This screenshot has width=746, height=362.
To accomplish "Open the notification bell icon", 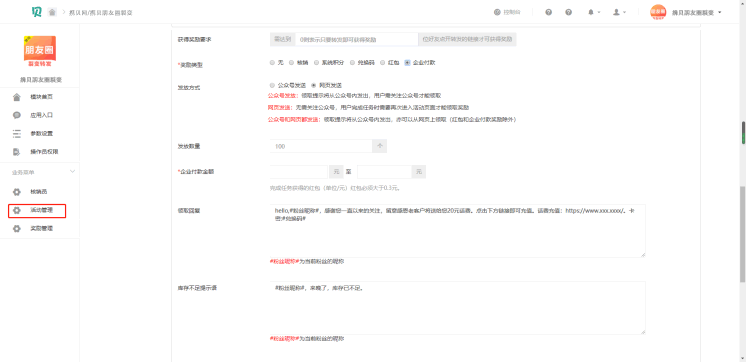I will click(591, 12).
